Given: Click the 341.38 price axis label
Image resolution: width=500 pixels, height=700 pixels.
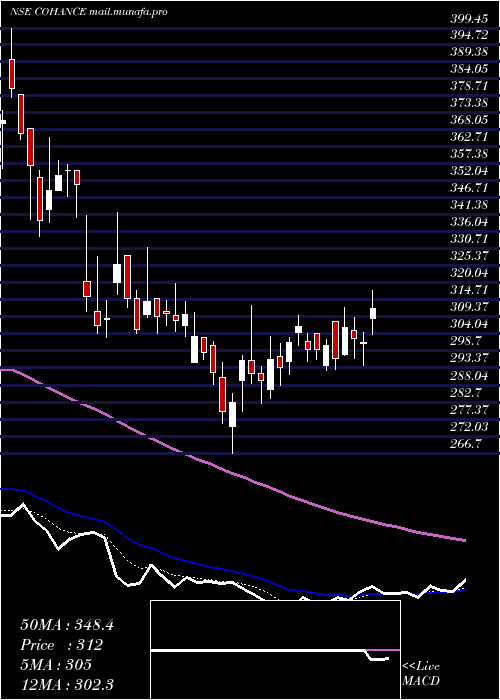Looking at the screenshot, I should [468, 205].
